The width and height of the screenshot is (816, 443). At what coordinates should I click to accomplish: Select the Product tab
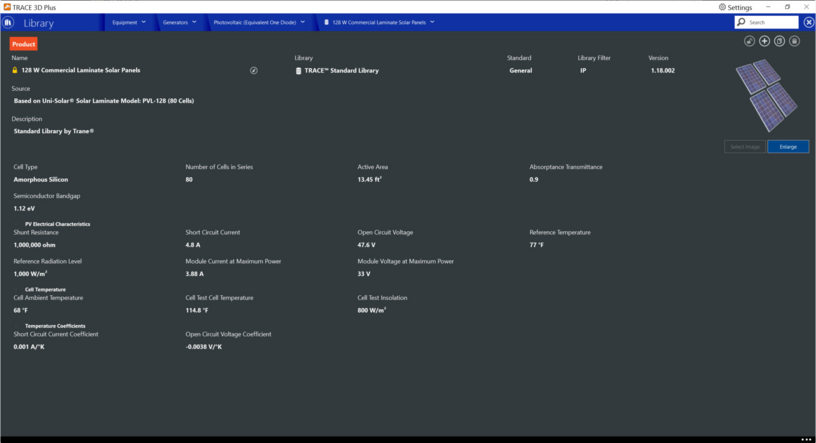[x=23, y=44]
